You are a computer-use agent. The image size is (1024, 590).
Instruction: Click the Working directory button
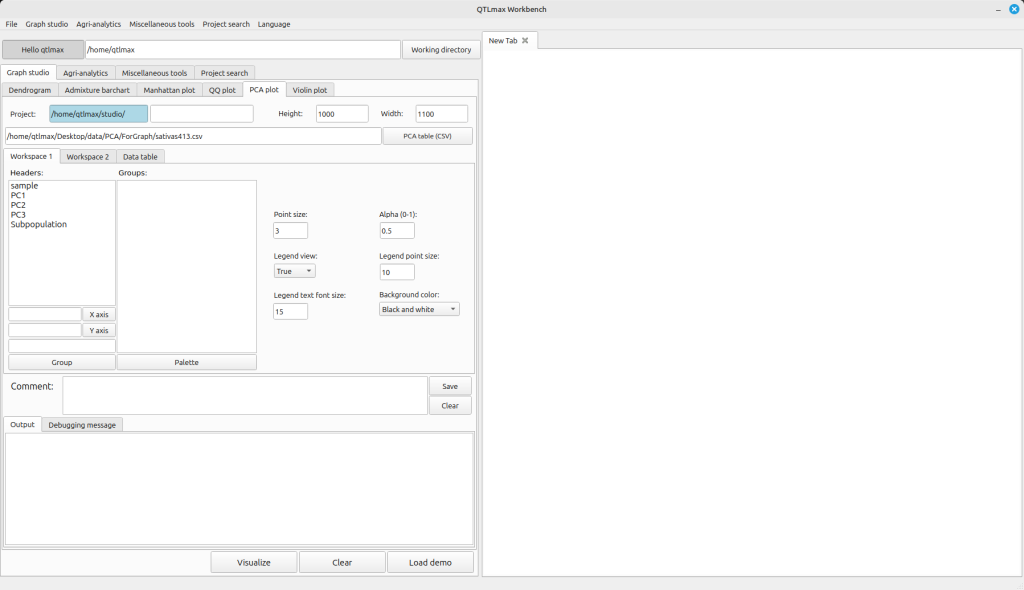pyautogui.click(x=441, y=50)
